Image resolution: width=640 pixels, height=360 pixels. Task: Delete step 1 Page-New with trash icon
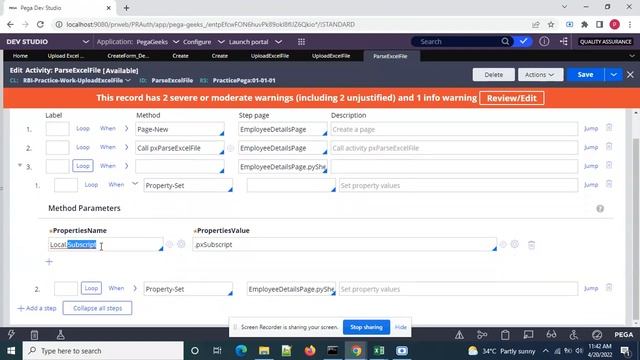[x=609, y=128]
